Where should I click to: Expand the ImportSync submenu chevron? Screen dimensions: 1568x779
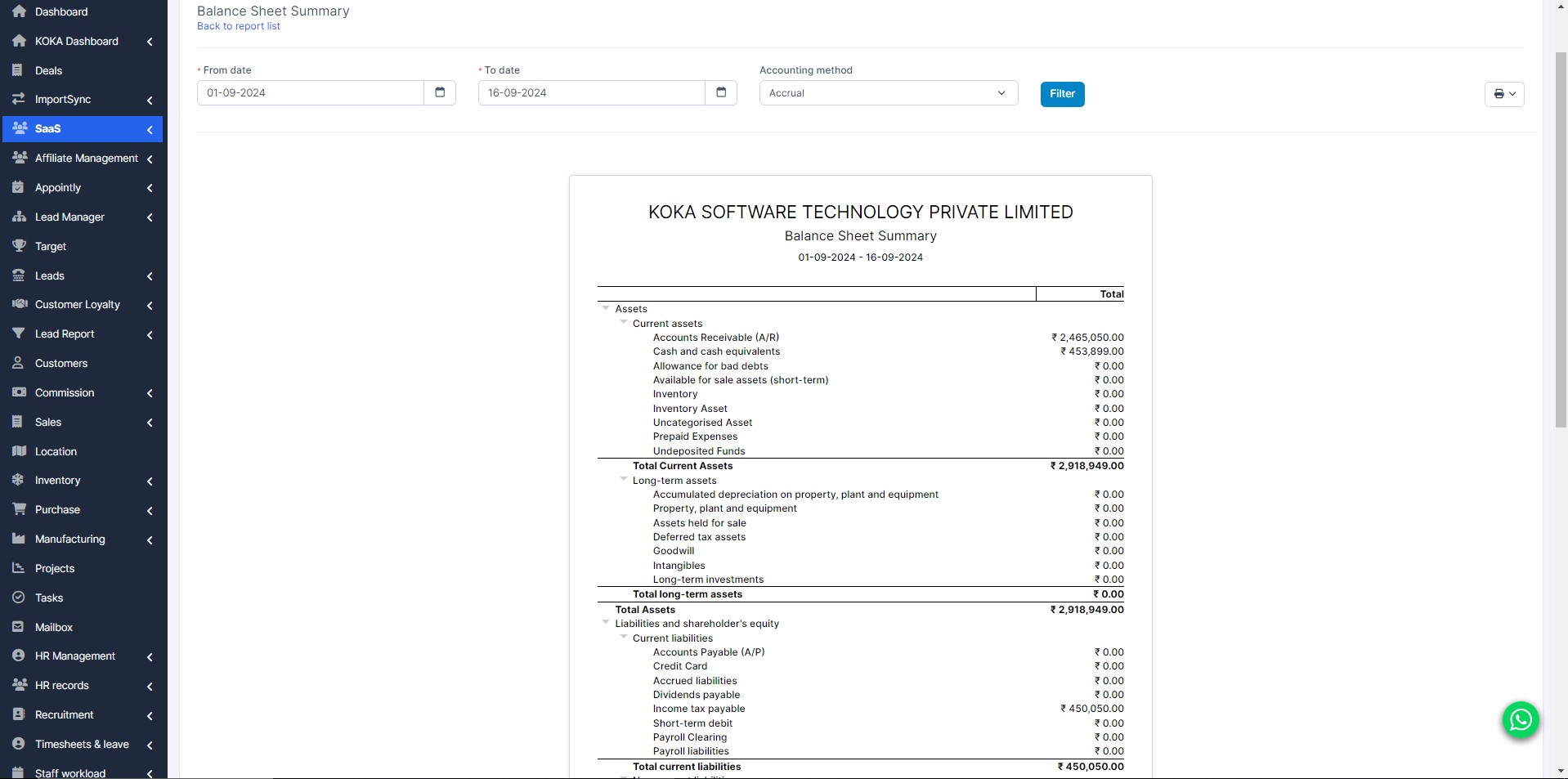click(150, 100)
